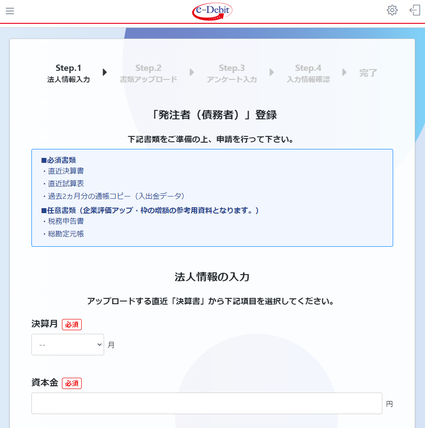The height and width of the screenshot is (428, 425).
Task: Click the e-Debit logo
Action: (x=212, y=11)
